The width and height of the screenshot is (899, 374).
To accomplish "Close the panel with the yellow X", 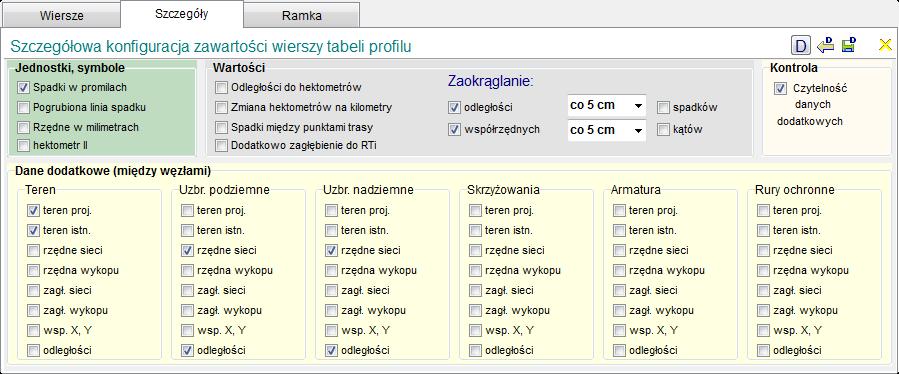I will click(885, 45).
